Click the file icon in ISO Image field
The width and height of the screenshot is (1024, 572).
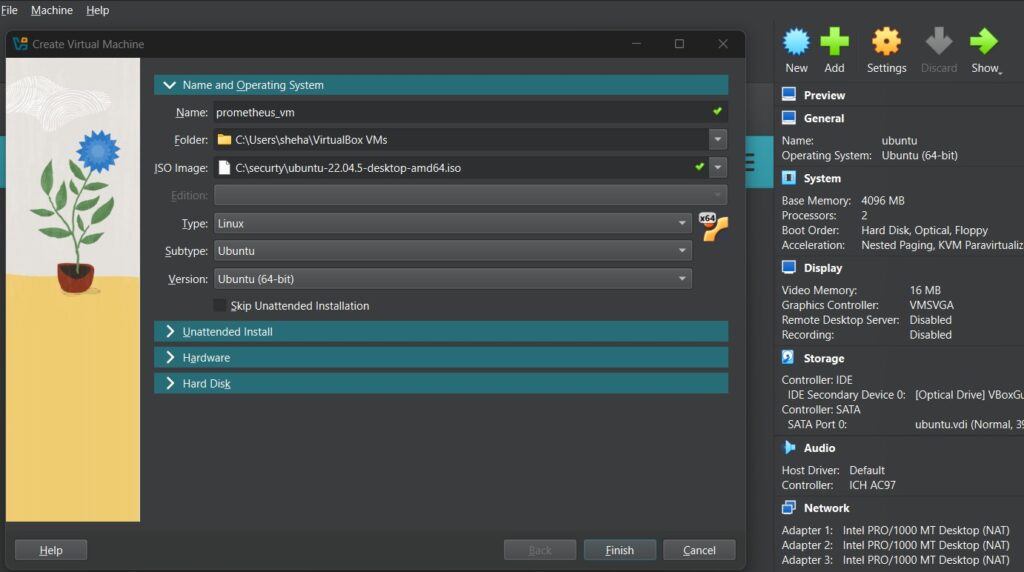tap(224, 168)
